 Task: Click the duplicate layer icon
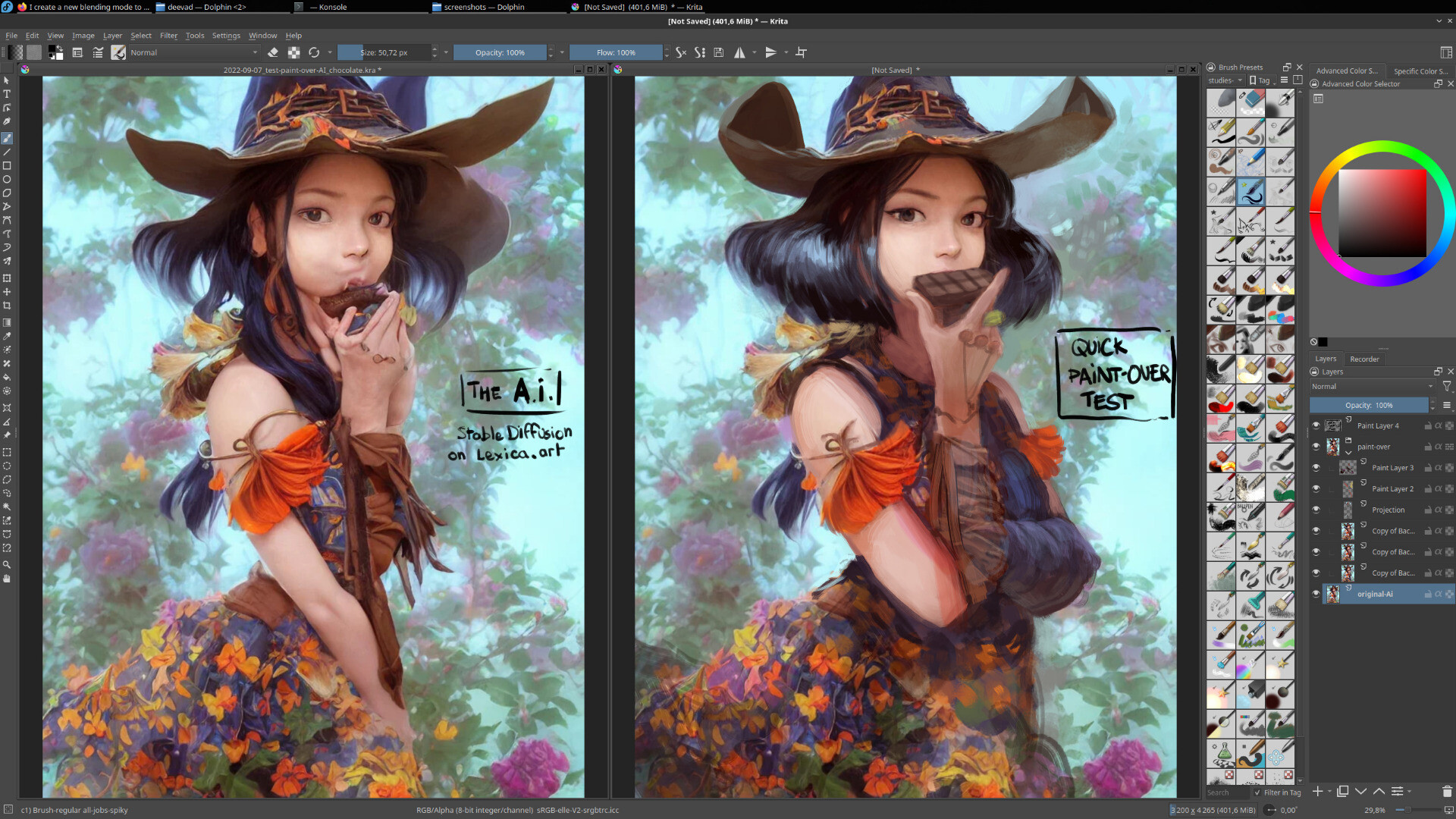tap(1342, 791)
